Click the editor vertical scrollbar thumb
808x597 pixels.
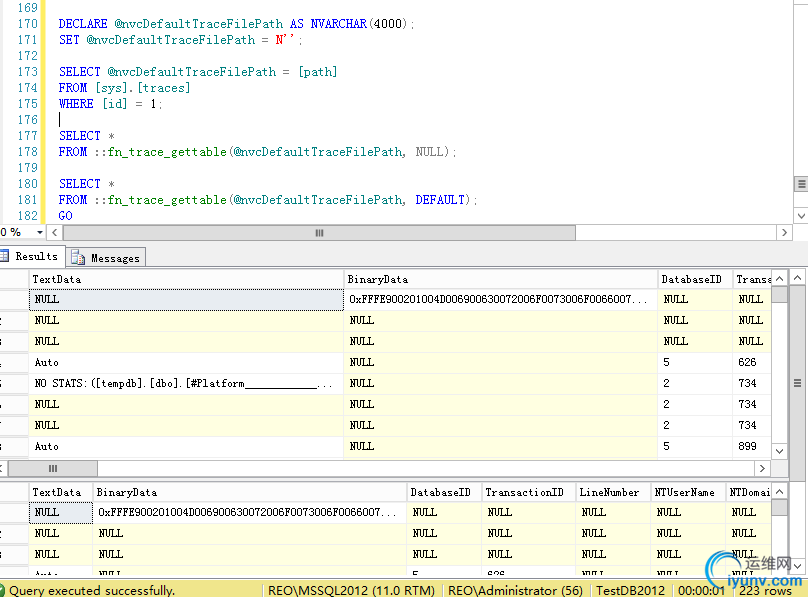[801, 184]
